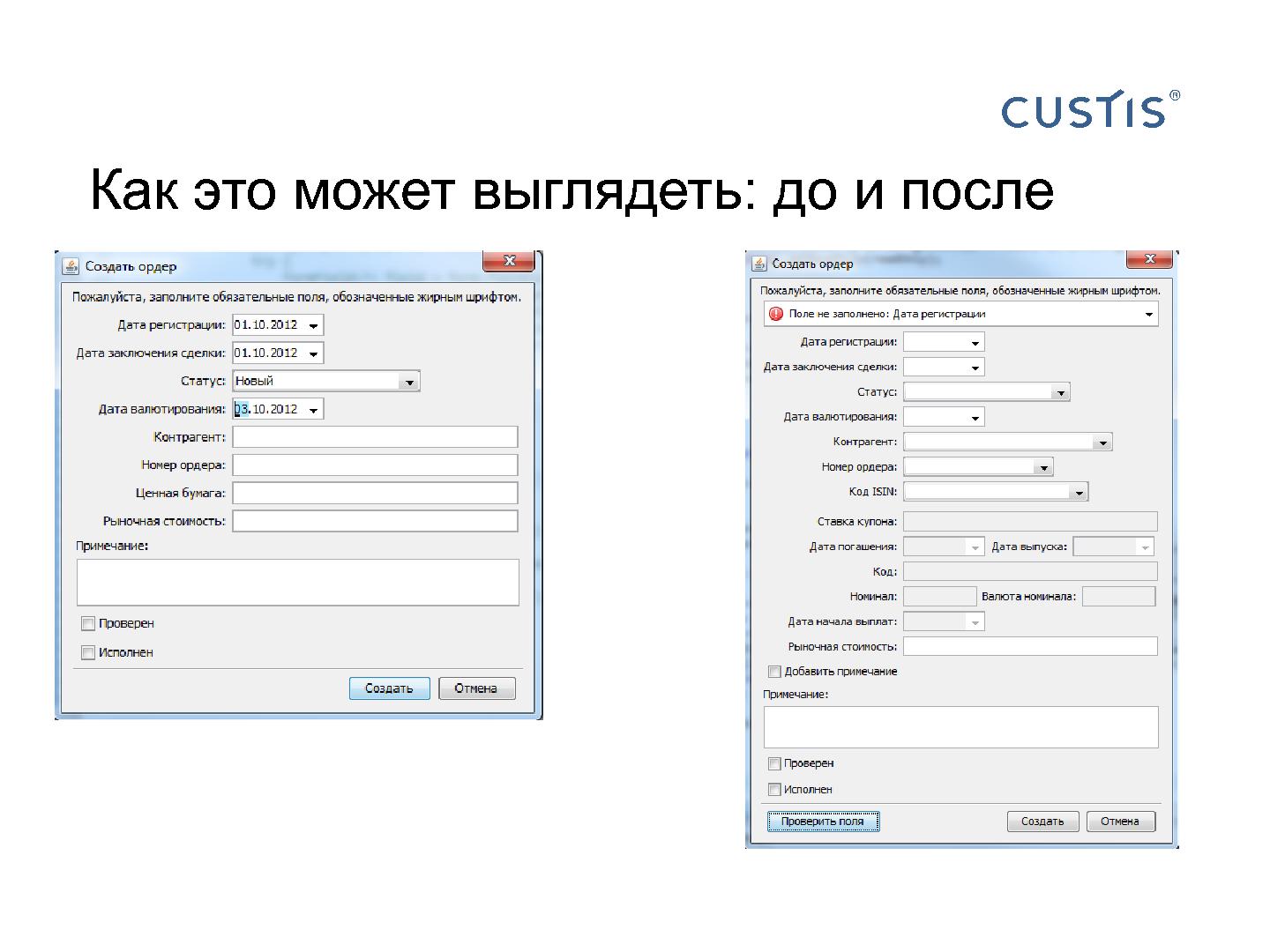The height and width of the screenshot is (952, 1270).
Task: Tick Исполнен checkbox in right dialog
Action: (774, 790)
